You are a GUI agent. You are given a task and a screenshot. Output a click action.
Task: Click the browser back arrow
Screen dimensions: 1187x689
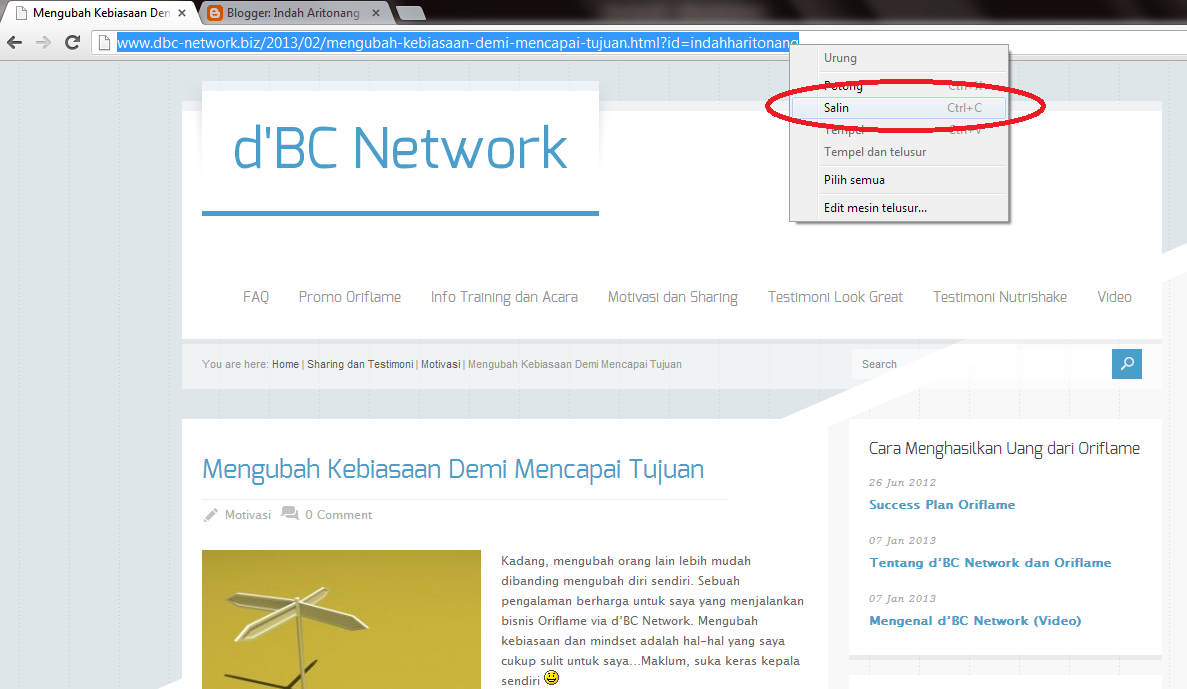pyautogui.click(x=14, y=42)
